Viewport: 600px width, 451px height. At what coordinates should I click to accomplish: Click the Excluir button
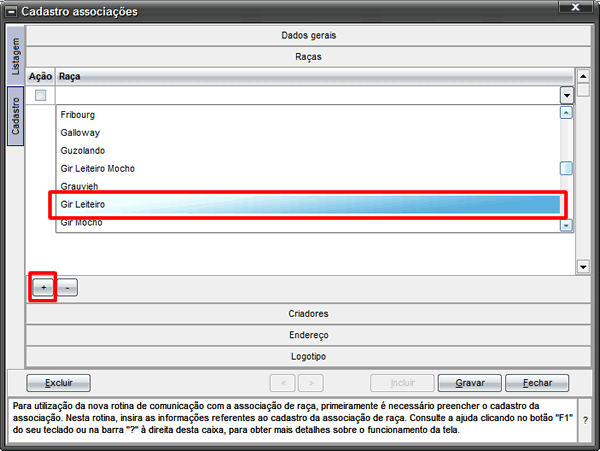pyautogui.click(x=59, y=383)
